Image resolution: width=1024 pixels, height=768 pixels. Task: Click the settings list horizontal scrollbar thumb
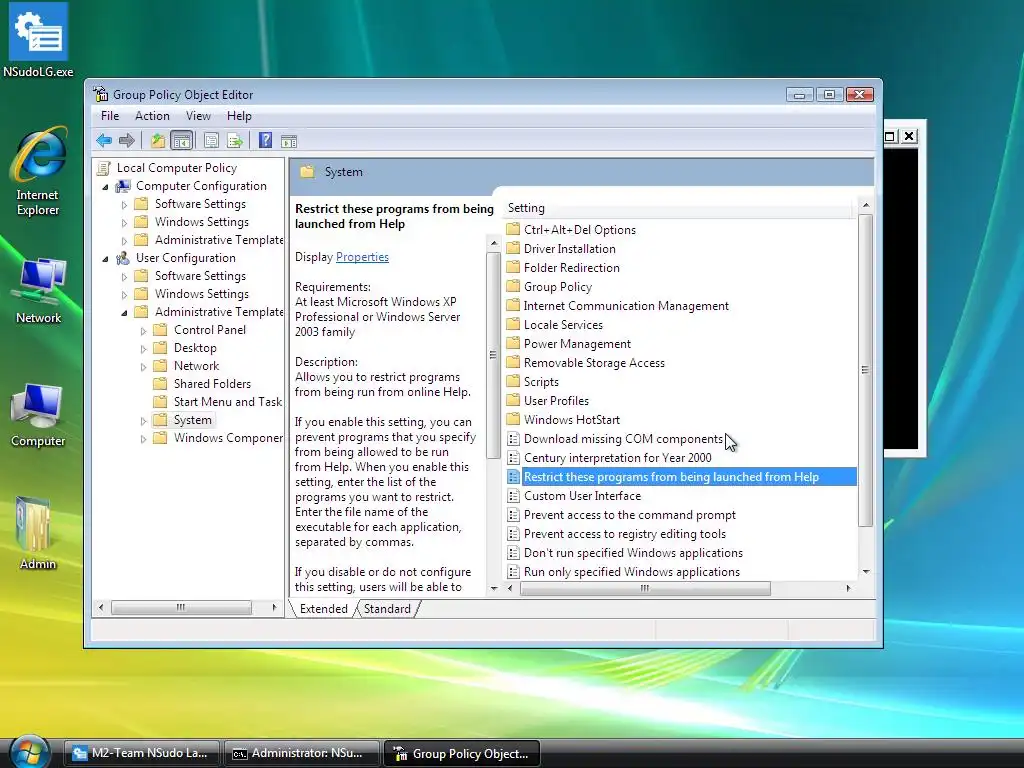645,588
